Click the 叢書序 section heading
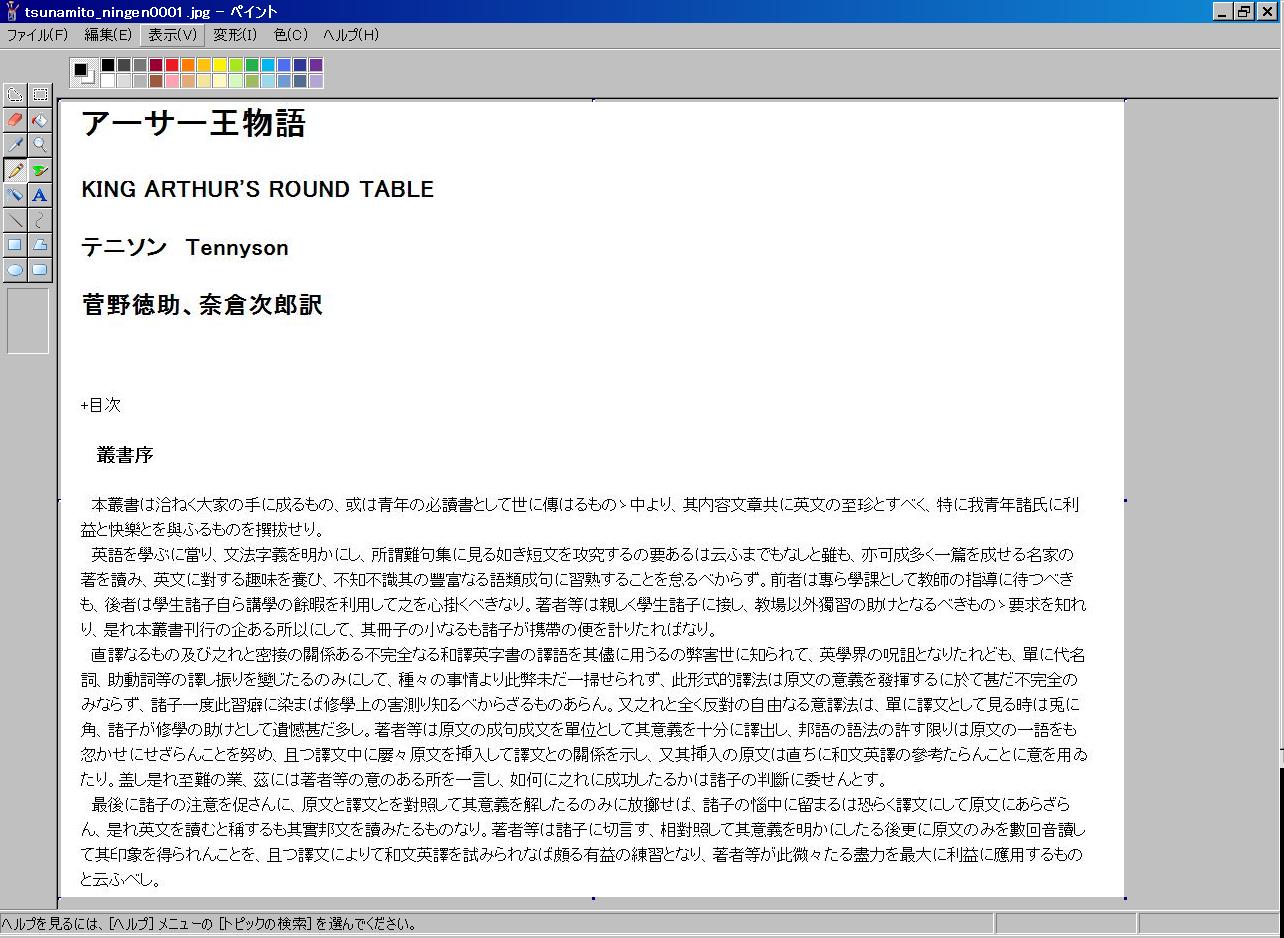The image size is (1284, 938). click(125, 455)
